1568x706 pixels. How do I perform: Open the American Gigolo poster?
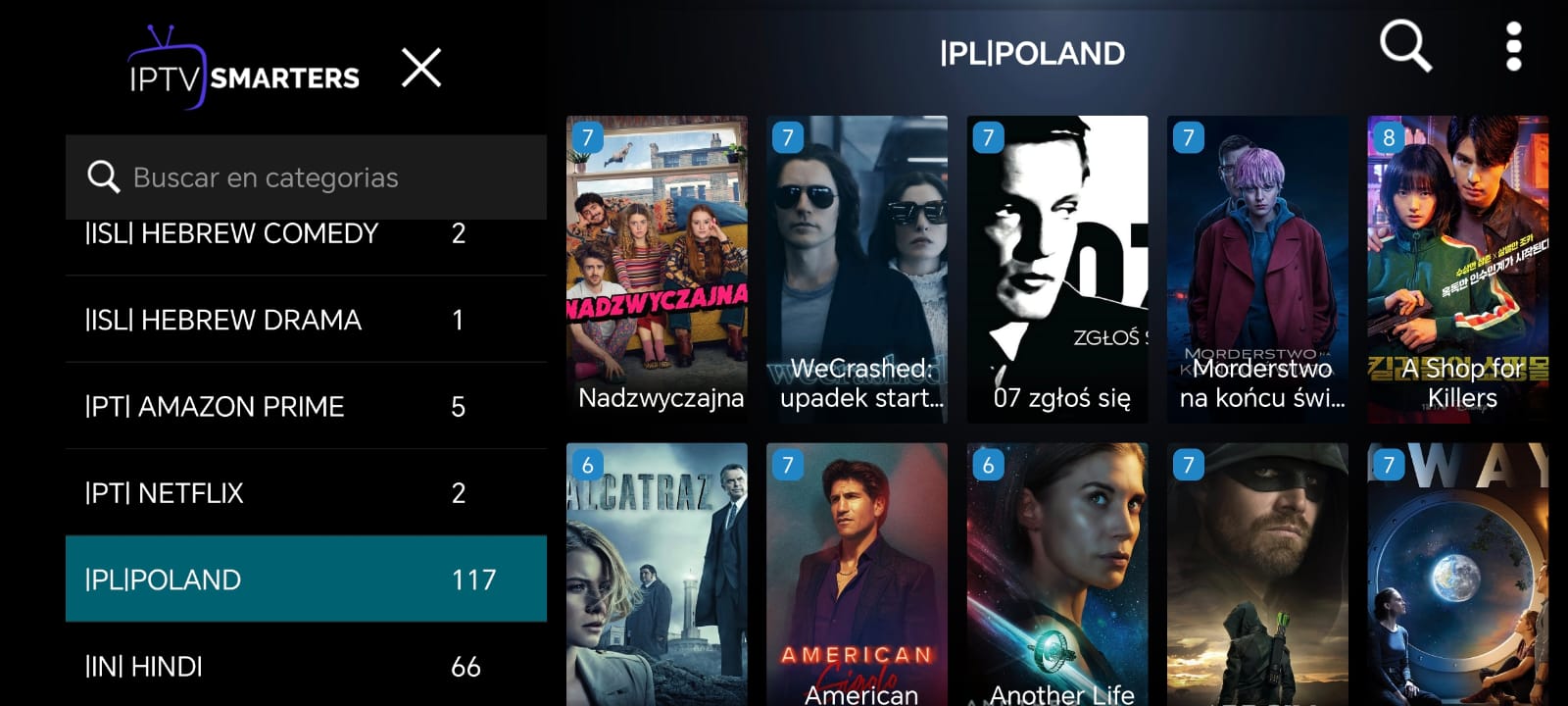coord(857,575)
